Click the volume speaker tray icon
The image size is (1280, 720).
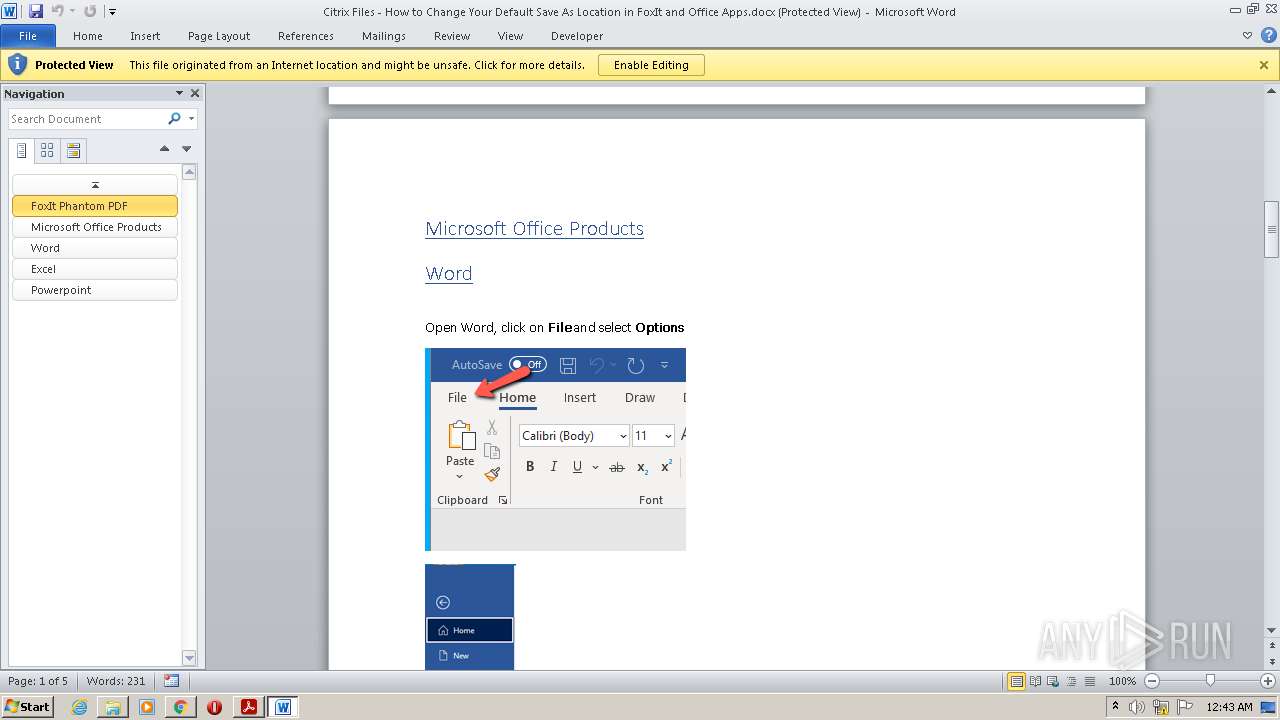1137,707
